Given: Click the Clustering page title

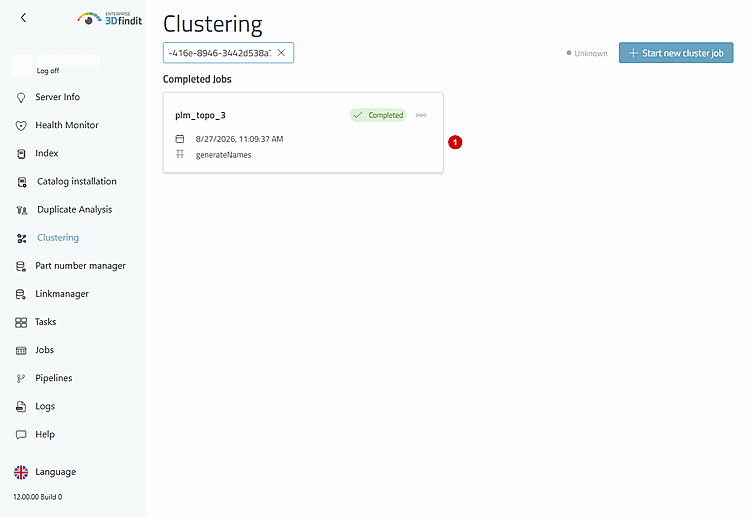Looking at the screenshot, I should click(213, 24).
